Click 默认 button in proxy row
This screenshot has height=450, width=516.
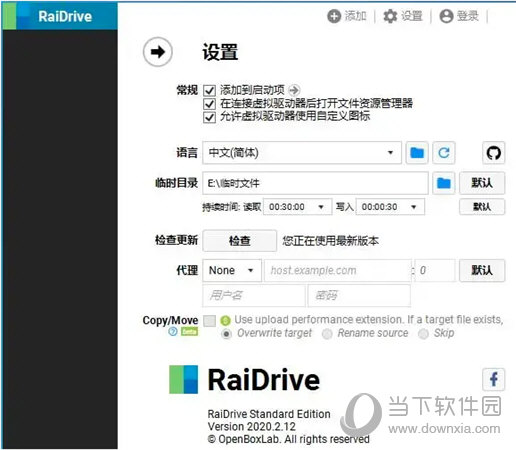[x=482, y=270]
